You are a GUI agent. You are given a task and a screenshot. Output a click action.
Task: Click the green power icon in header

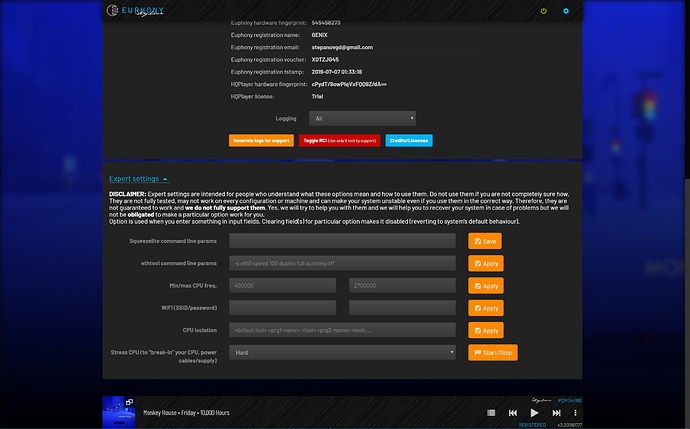[x=543, y=11]
